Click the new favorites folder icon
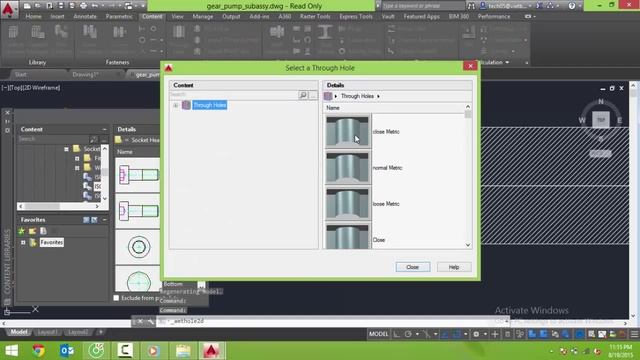 [32, 231]
